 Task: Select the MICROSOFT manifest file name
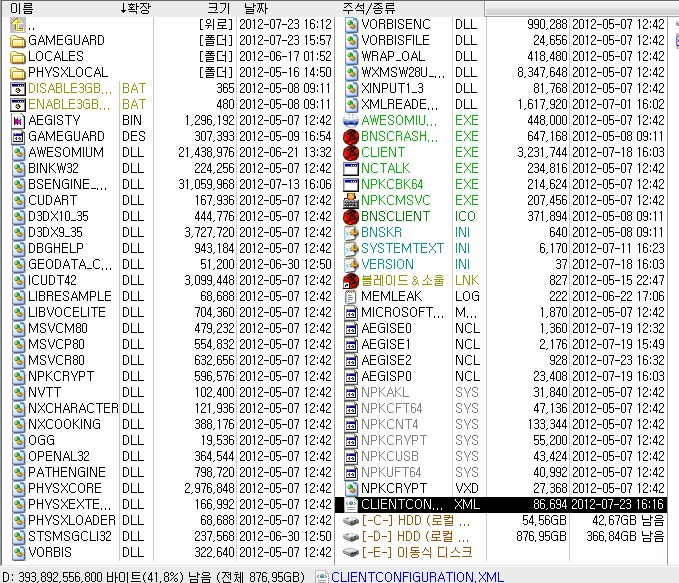[403, 313]
